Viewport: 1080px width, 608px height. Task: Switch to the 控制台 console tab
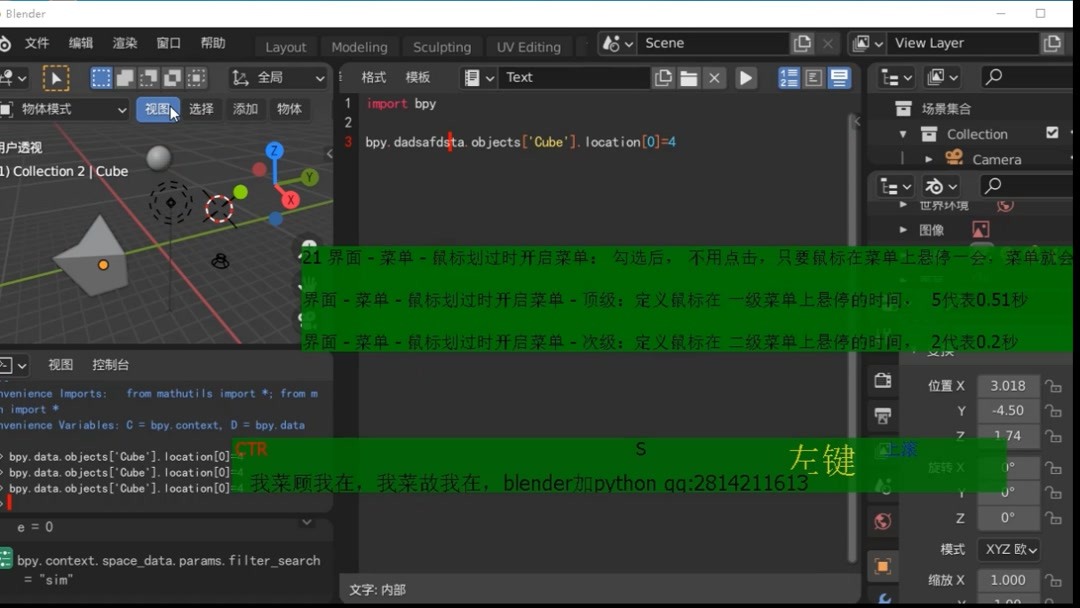point(109,364)
